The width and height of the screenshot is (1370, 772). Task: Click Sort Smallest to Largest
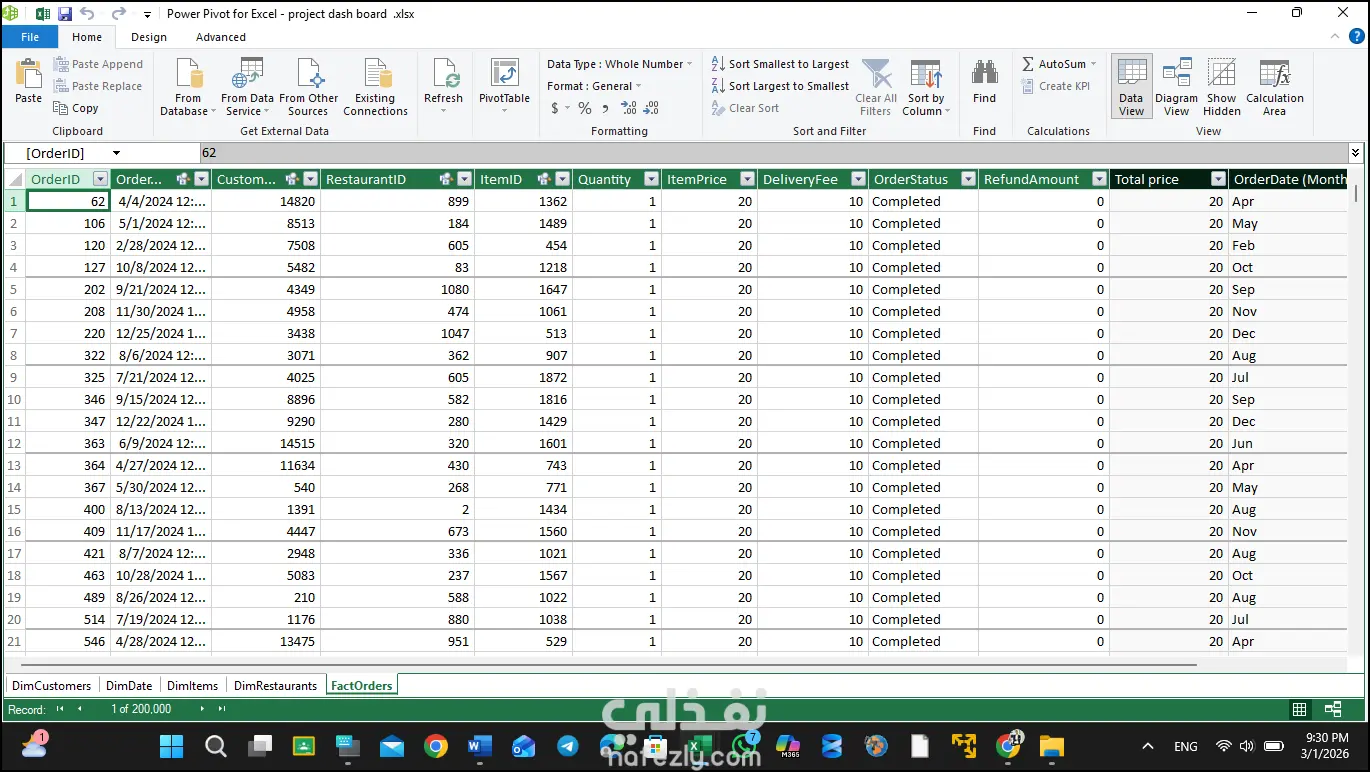point(780,64)
